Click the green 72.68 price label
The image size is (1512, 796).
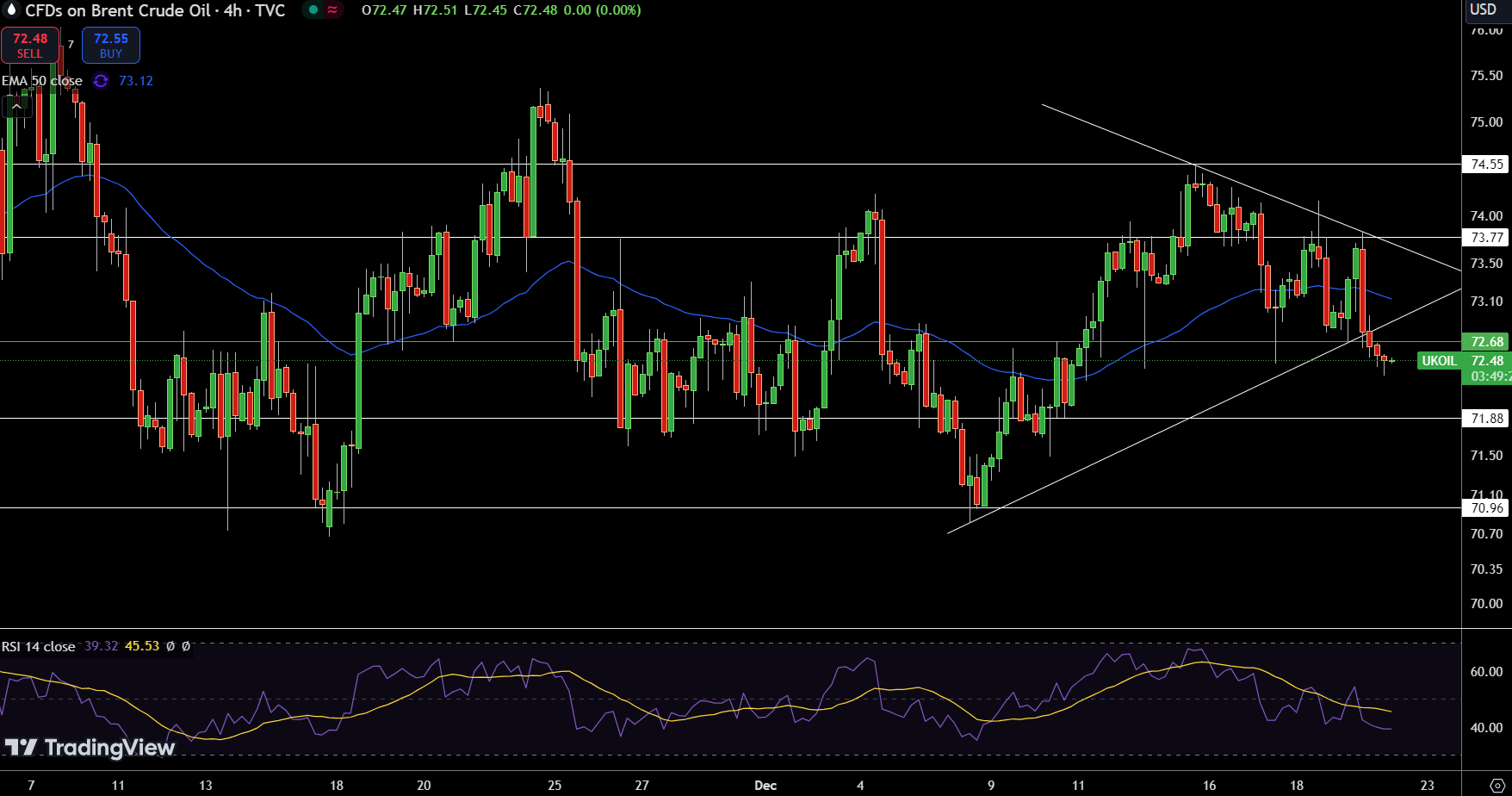pyautogui.click(x=1486, y=342)
